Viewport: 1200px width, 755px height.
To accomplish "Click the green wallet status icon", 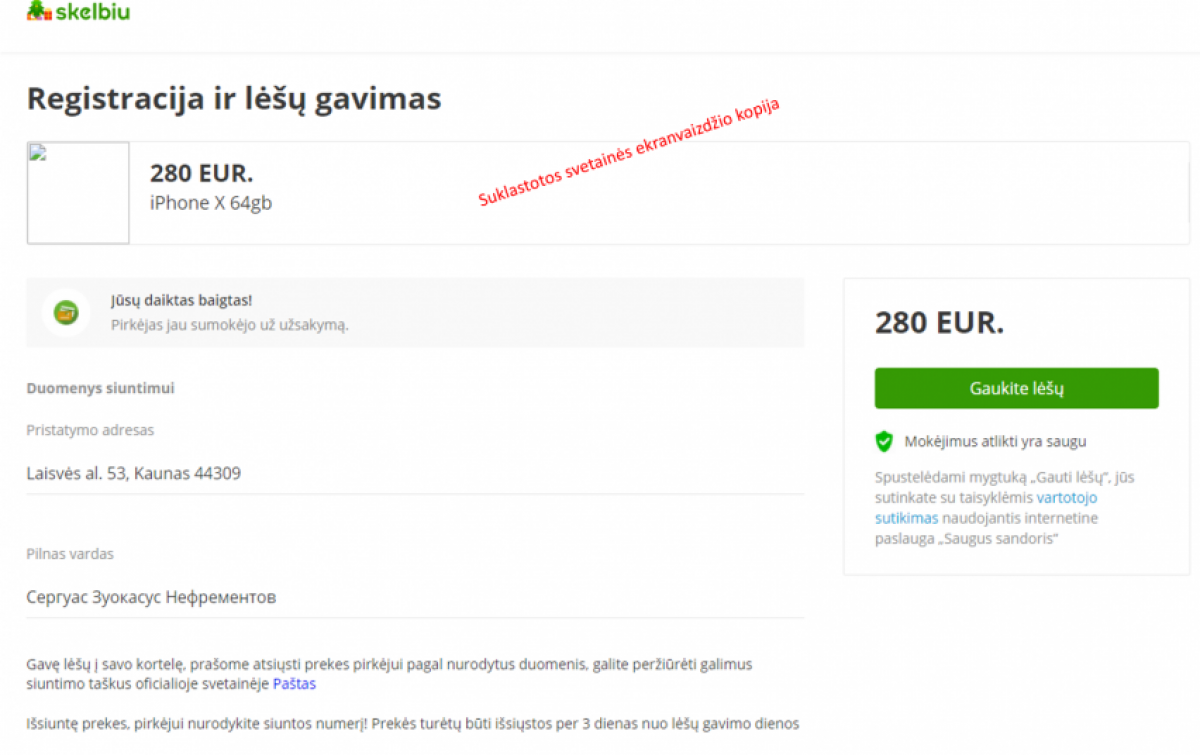I will [66, 312].
